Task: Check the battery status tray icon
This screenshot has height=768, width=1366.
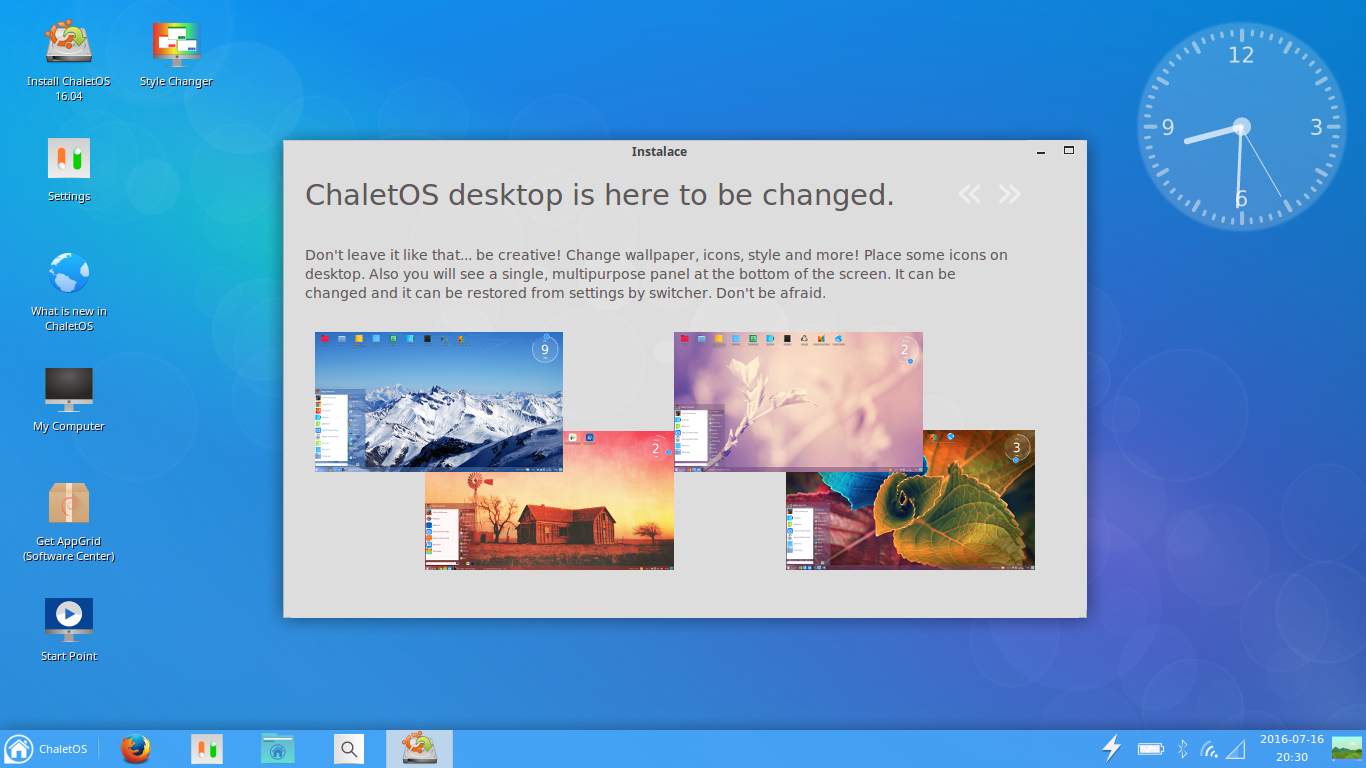Action: tap(1150, 748)
